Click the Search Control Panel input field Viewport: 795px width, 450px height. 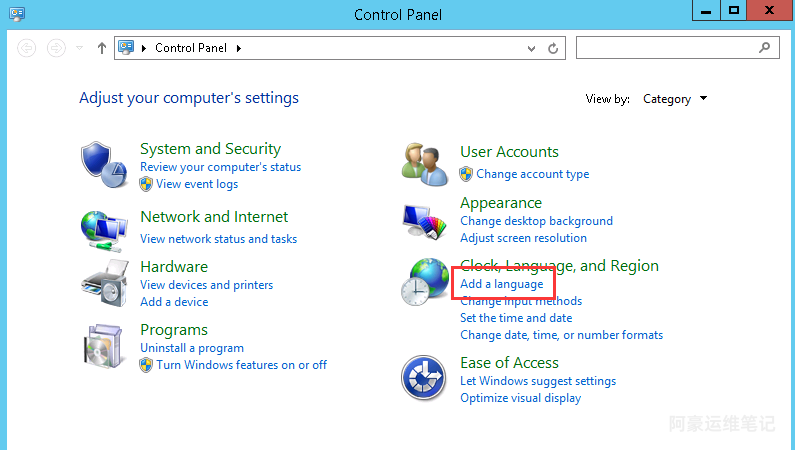[x=668, y=48]
